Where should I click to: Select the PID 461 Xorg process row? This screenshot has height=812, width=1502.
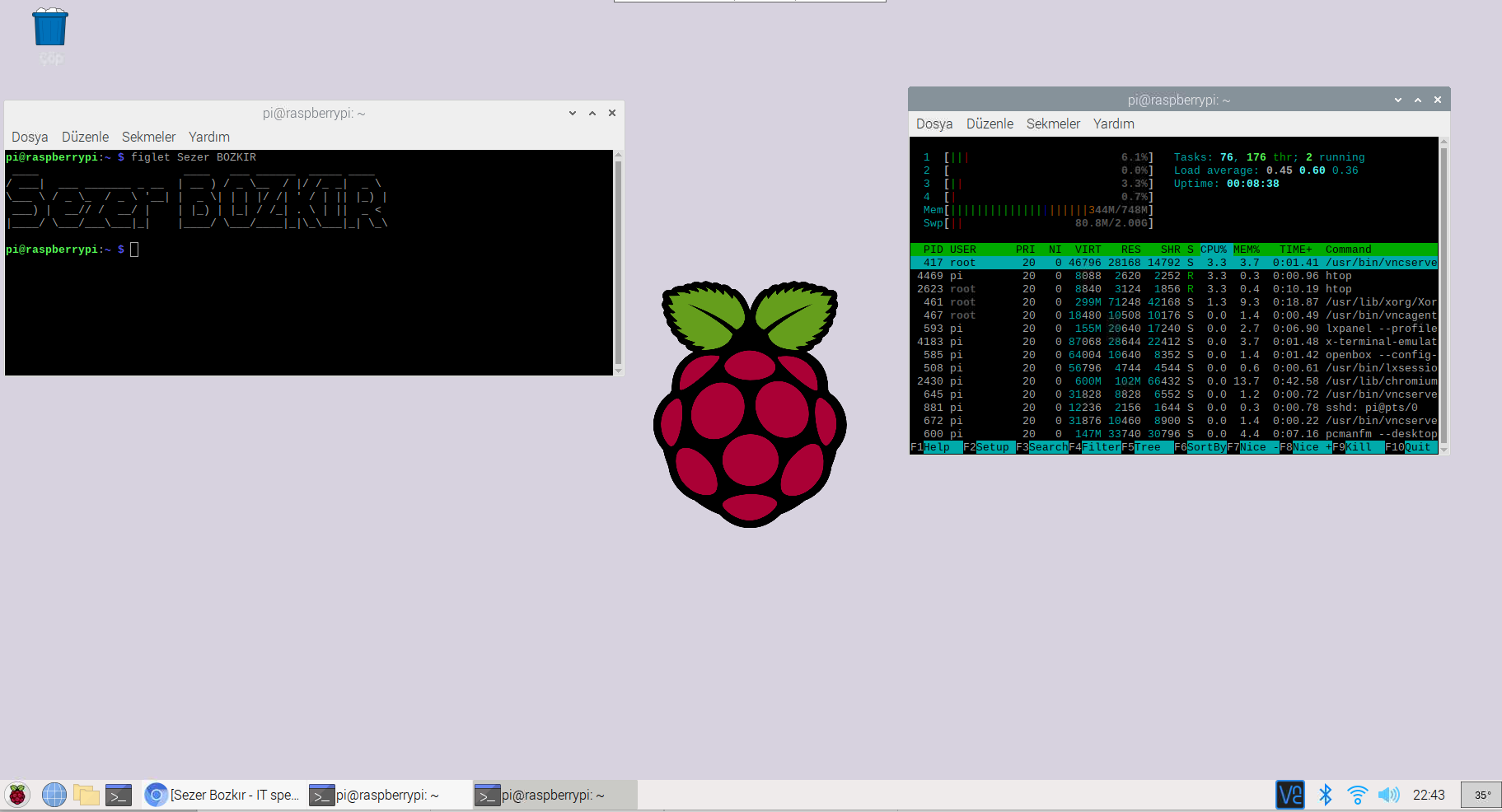pos(1174,302)
